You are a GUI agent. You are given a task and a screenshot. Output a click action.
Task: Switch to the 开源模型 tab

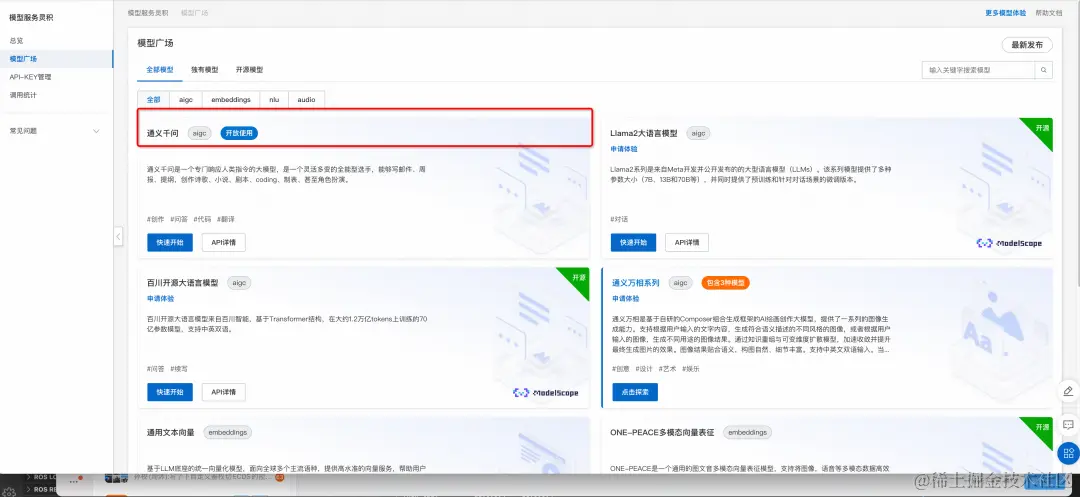pyautogui.click(x=249, y=70)
